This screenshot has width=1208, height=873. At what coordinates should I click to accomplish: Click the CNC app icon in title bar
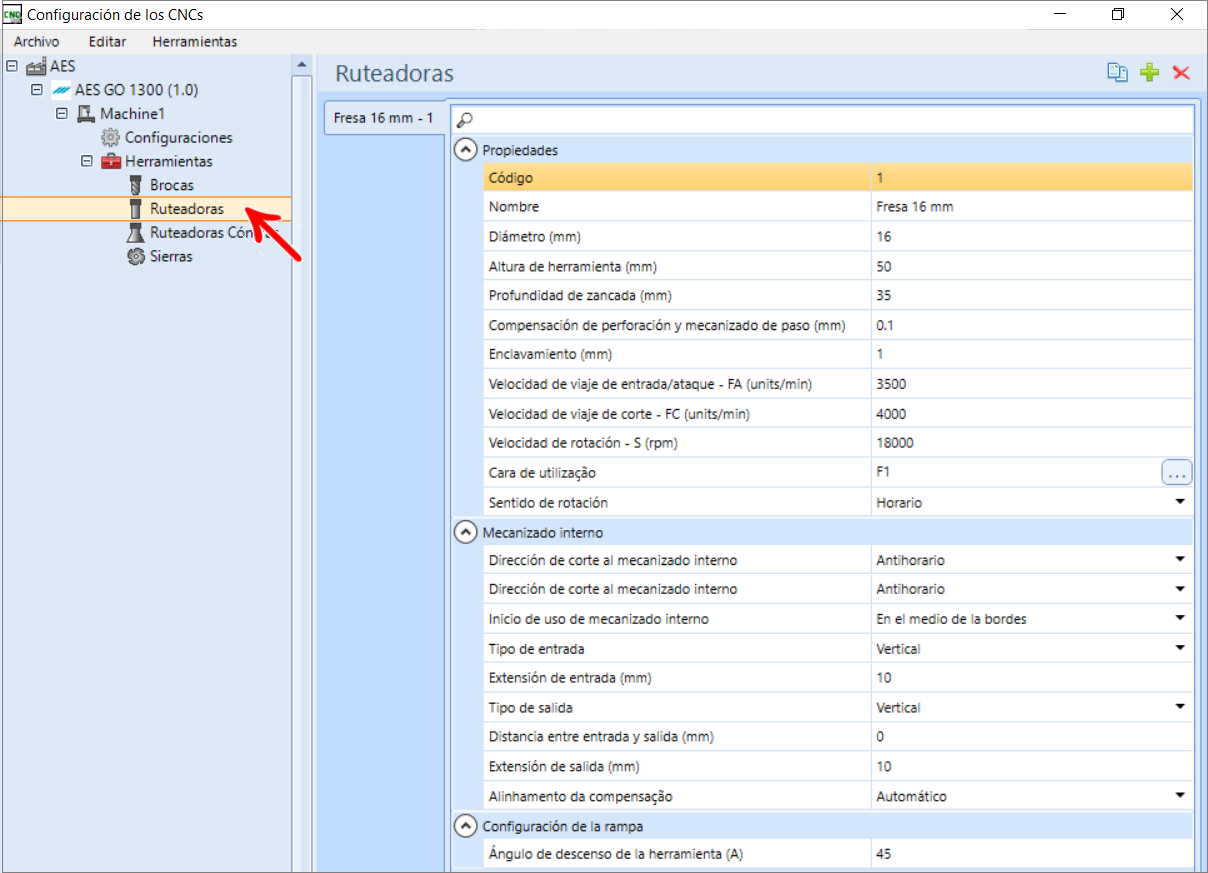tap(12, 14)
